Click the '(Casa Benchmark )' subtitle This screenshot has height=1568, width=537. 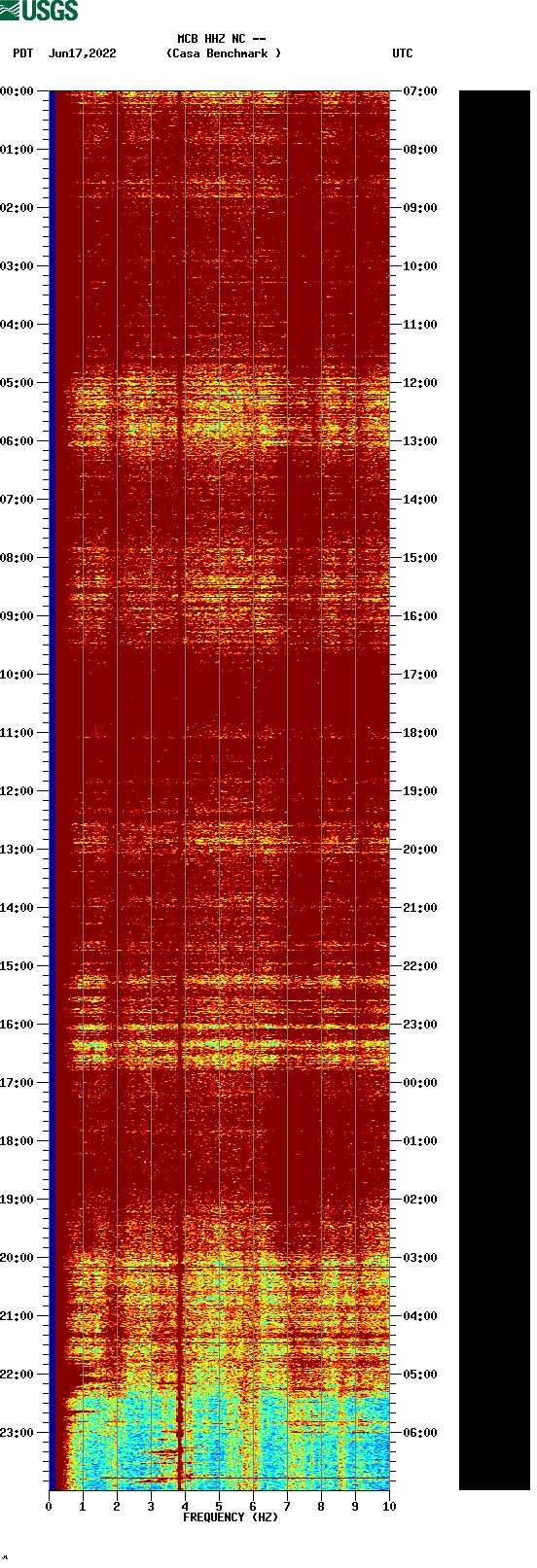tap(224, 53)
